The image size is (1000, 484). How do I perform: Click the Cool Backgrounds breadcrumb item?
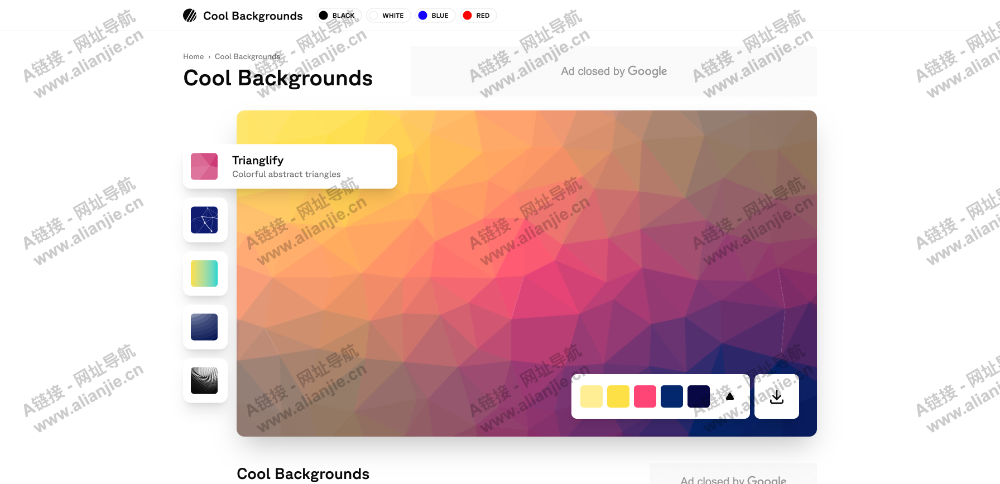(x=247, y=56)
